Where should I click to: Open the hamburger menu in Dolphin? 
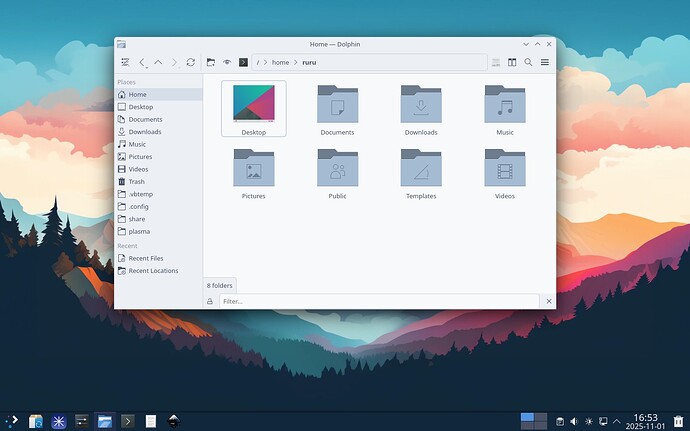(x=545, y=62)
